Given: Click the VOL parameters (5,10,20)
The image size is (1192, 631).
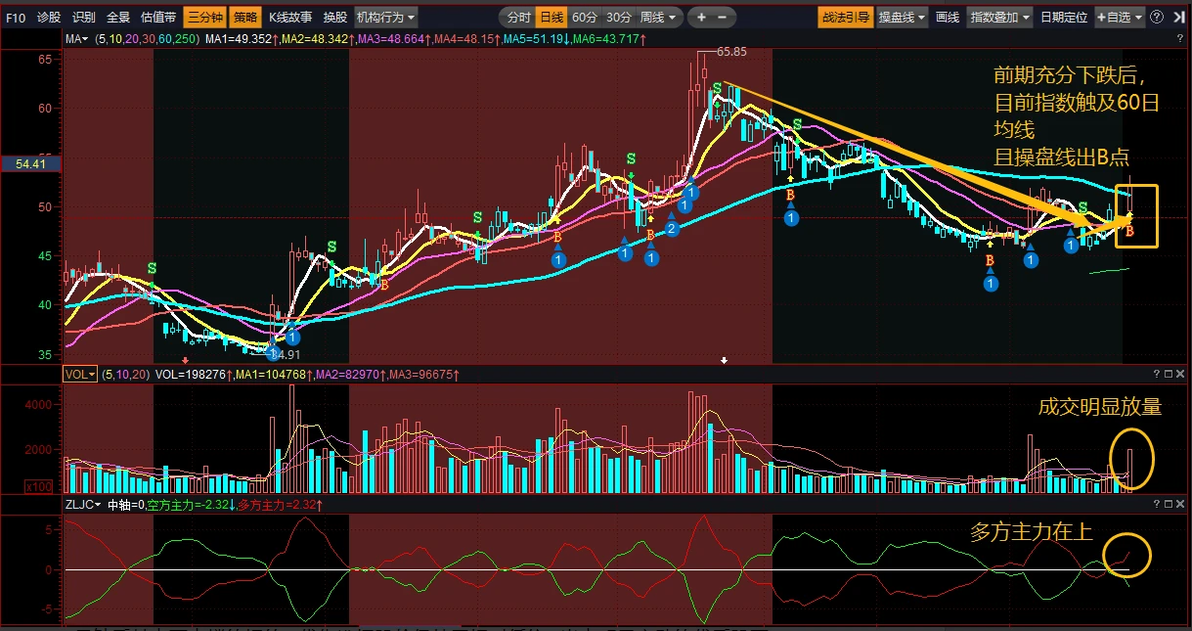Looking at the screenshot, I should [x=125, y=374].
